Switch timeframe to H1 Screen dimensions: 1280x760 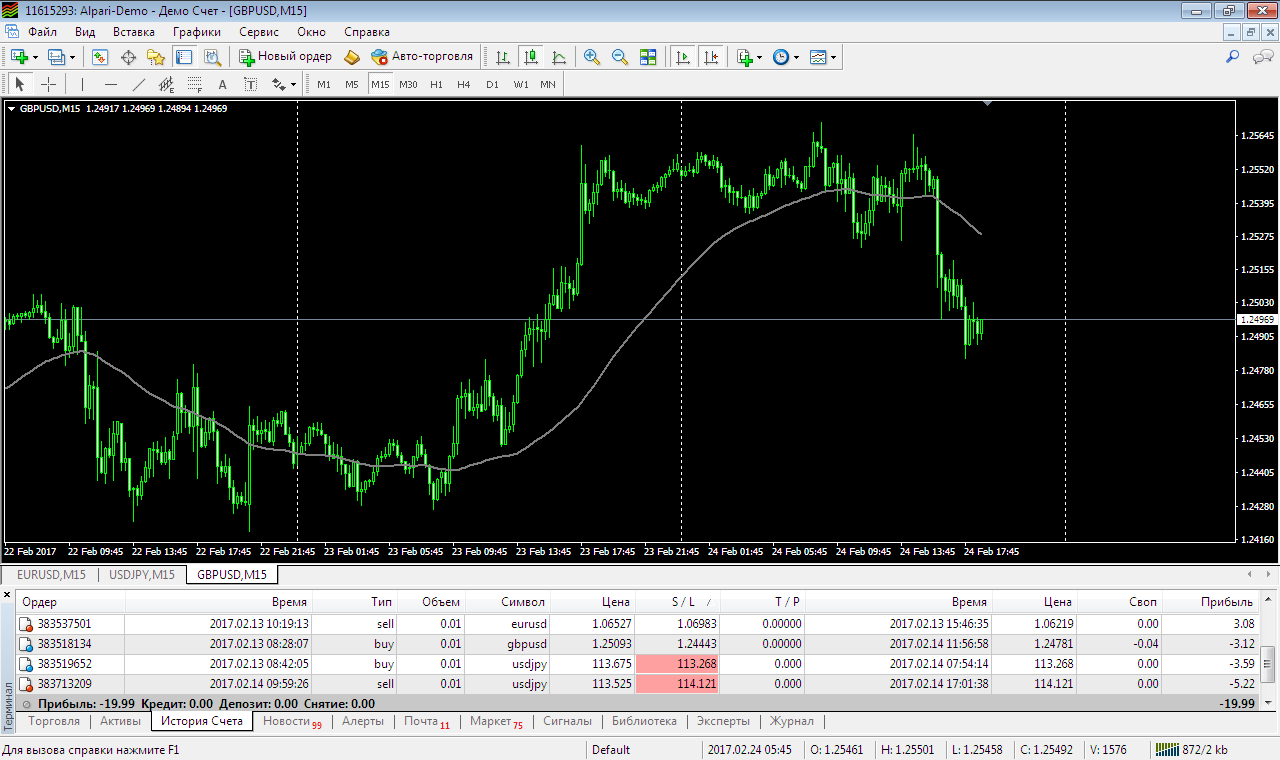[436, 84]
